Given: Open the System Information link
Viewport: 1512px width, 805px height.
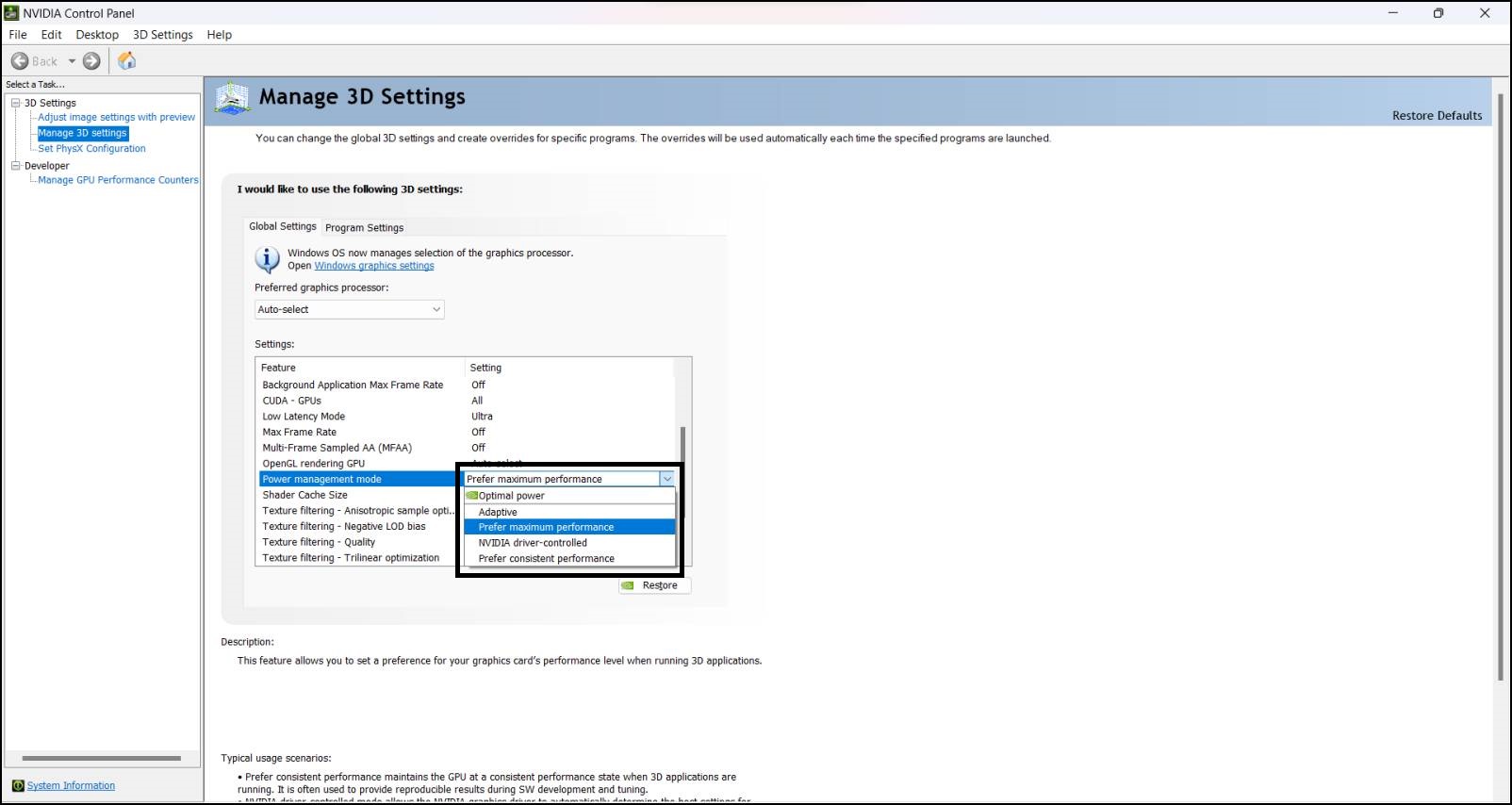Looking at the screenshot, I should click(x=71, y=785).
